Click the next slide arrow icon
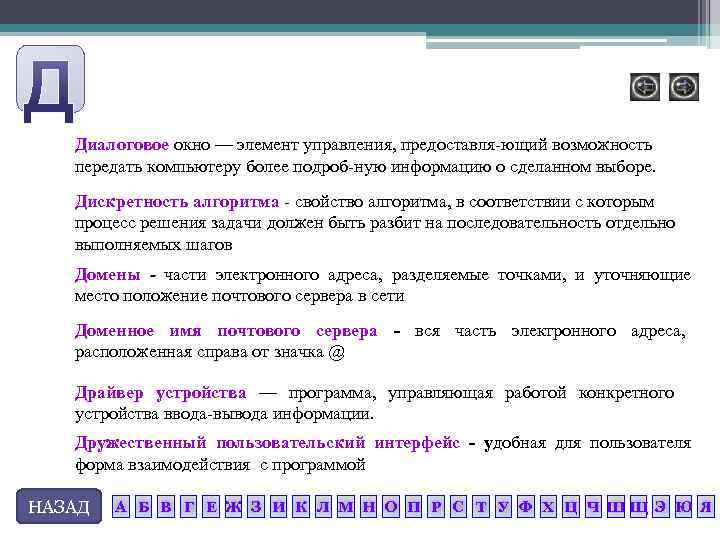The width and height of the screenshot is (720, 540). [684, 87]
